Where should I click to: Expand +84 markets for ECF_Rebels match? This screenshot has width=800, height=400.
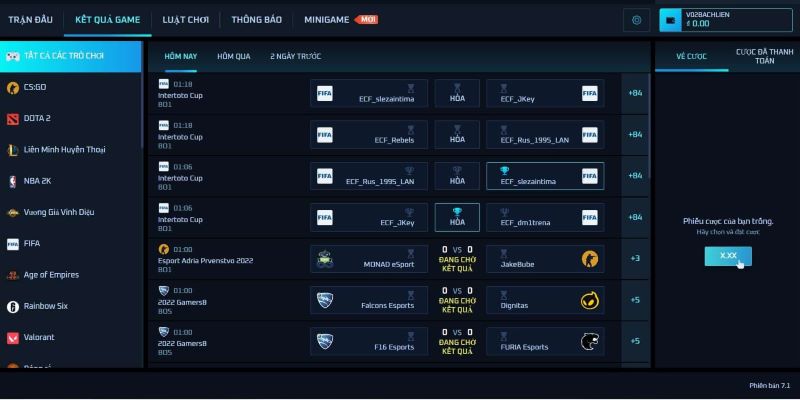[x=634, y=135]
